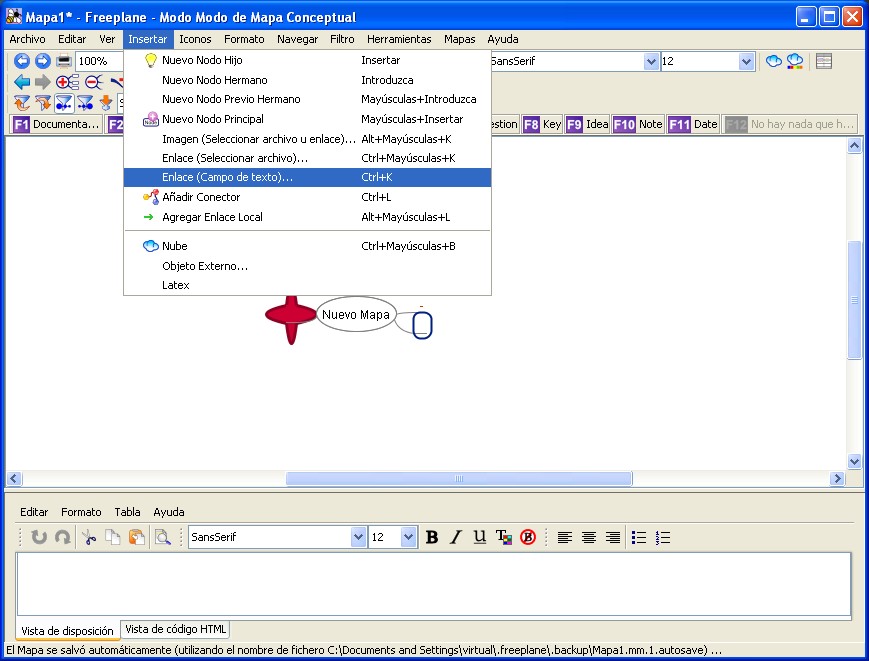Select Nuevo Nodo Previo Hermano entry
The width and height of the screenshot is (869, 661).
coord(308,99)
